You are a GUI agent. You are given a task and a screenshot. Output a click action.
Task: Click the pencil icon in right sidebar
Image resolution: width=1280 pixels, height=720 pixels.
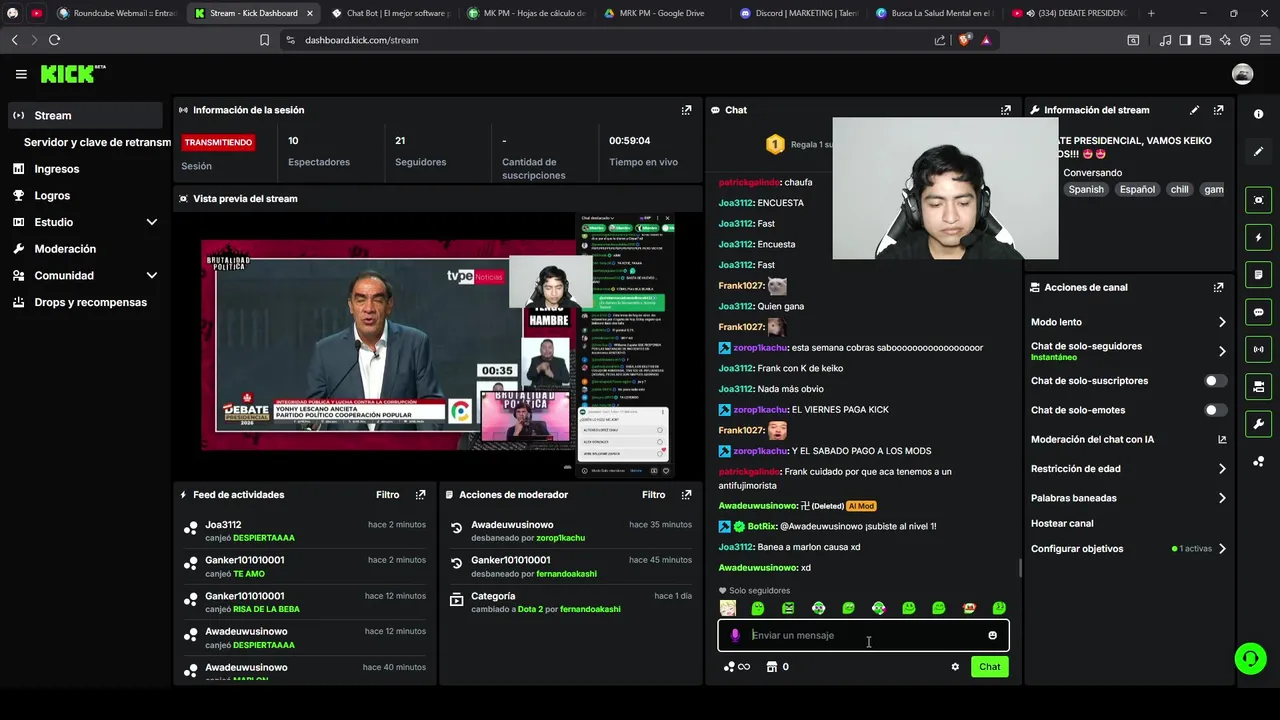(x=1258, y=151)
